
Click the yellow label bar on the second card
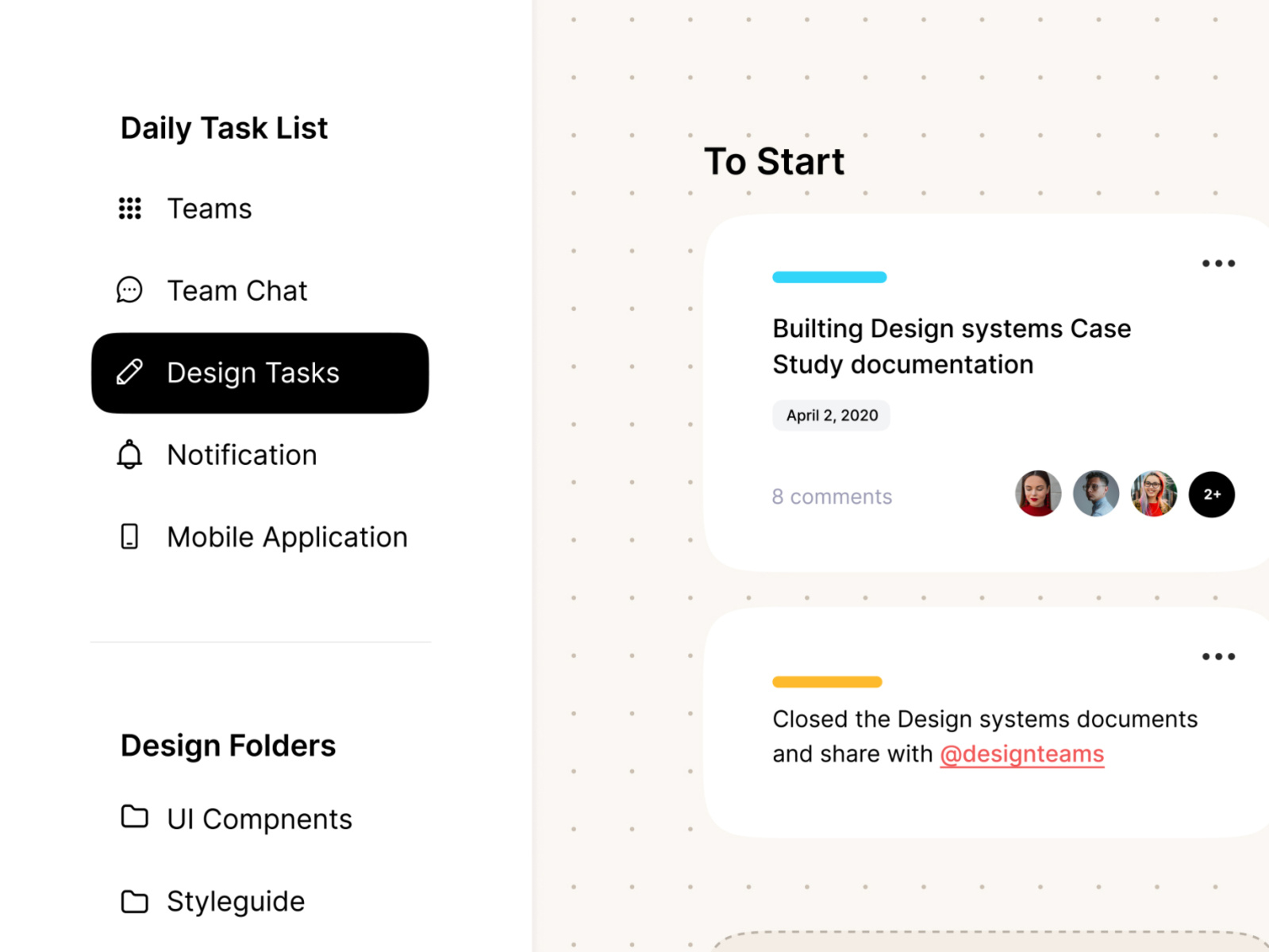pos(827,681)
